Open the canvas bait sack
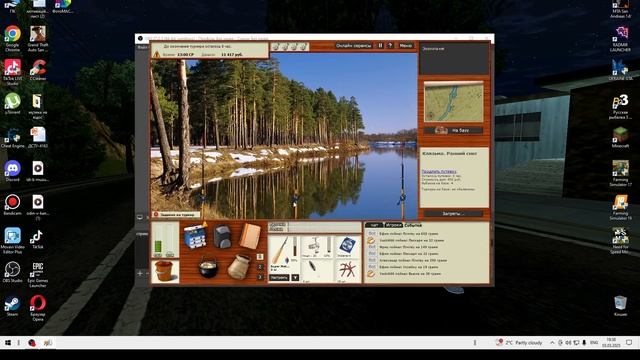This screenshot has height=360, width=640. (239, 267)
